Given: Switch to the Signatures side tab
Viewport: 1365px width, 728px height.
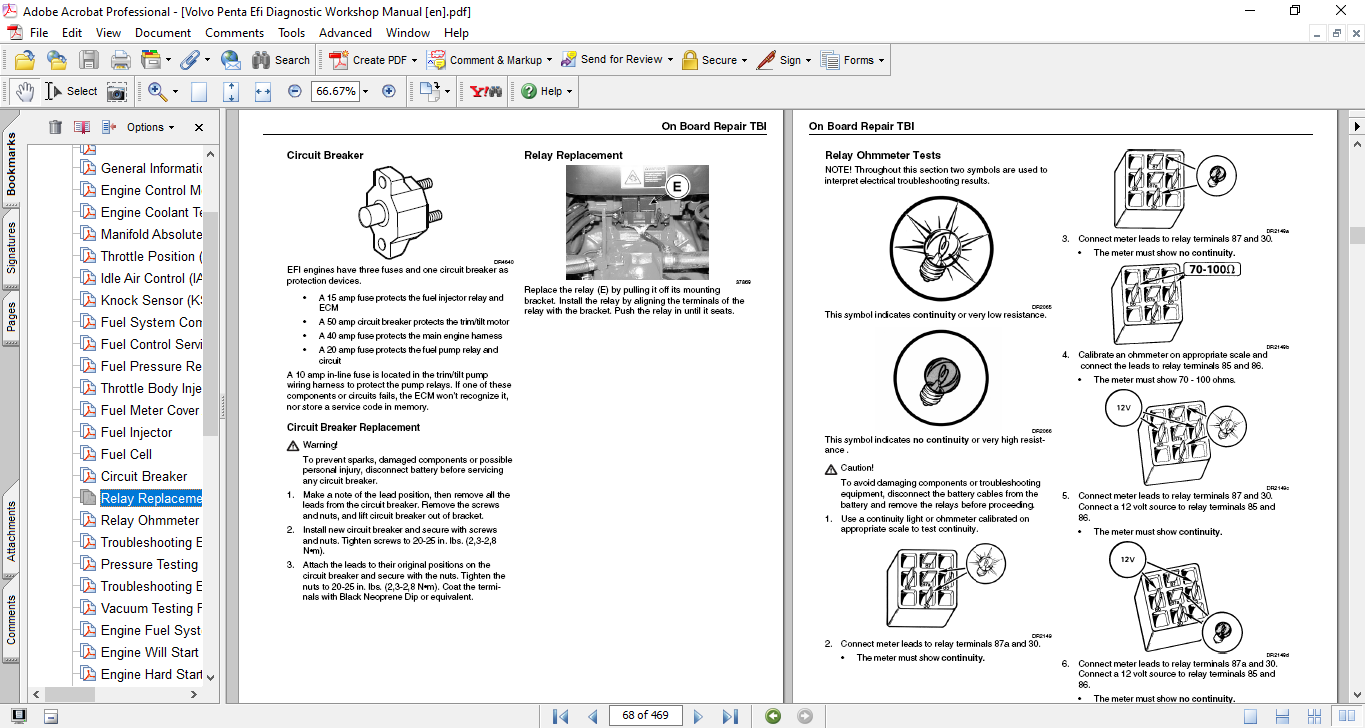Looking at the screenshot, I should pyautogui.click(x=12, y=248).
